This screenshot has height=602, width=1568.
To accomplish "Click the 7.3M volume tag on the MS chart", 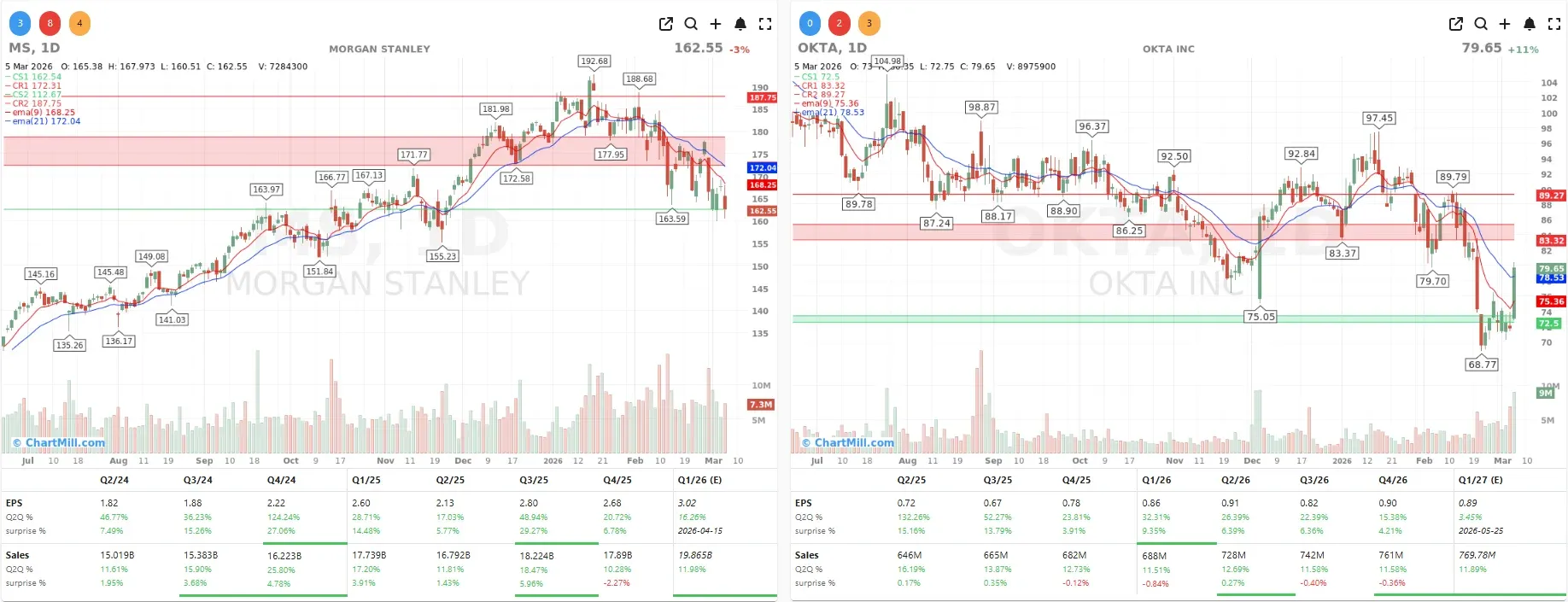I will [x=760, y=405].
